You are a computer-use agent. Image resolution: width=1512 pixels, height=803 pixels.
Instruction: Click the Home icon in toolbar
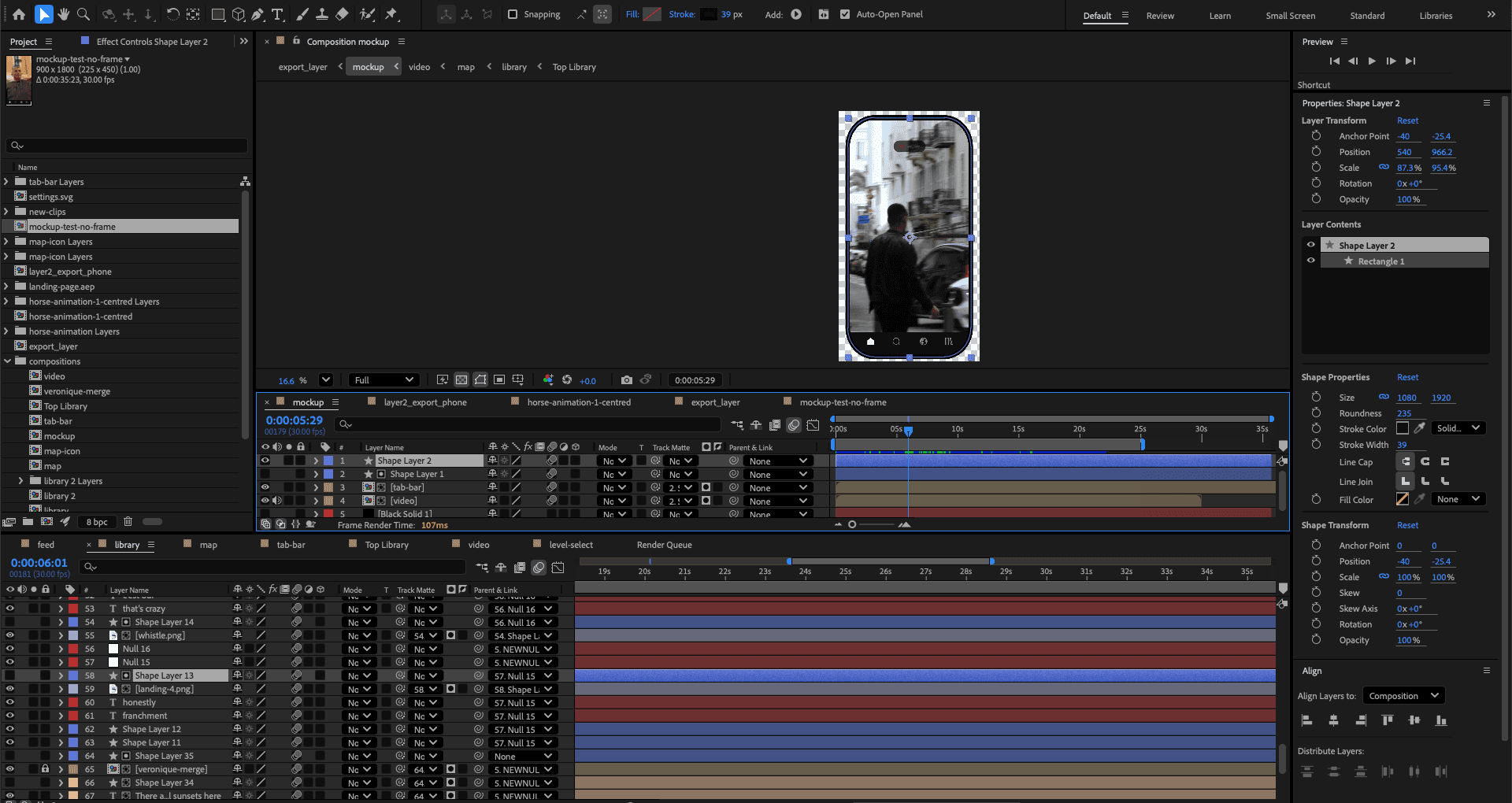(x=19, y=14)
